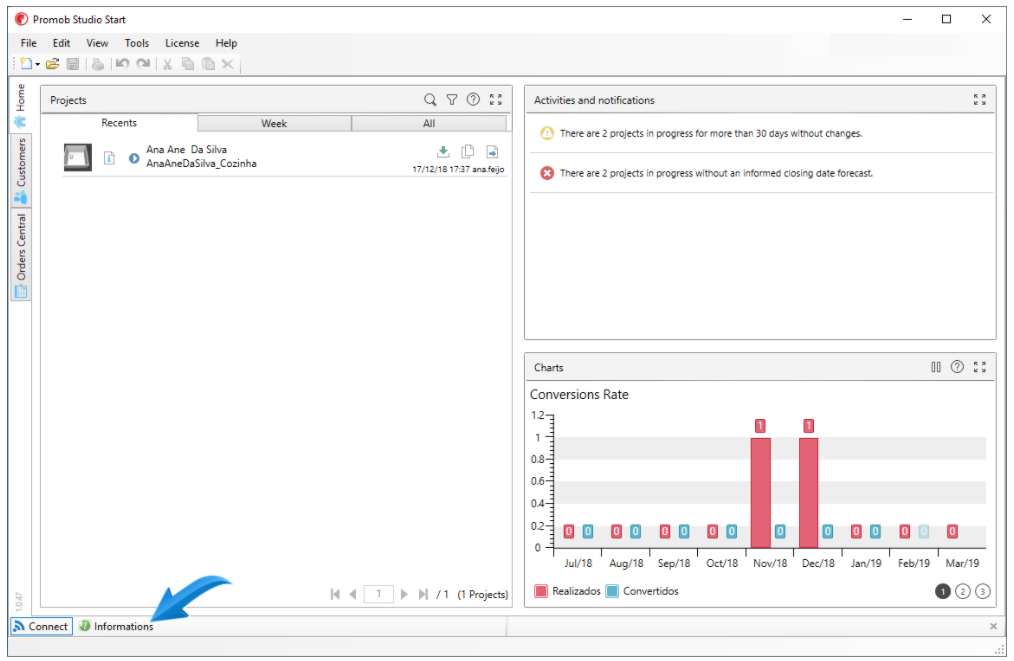Viewport: 1014px width, 661px height.
Task: Open the closing date forecast notification
Action: click(x=716, y=173)
